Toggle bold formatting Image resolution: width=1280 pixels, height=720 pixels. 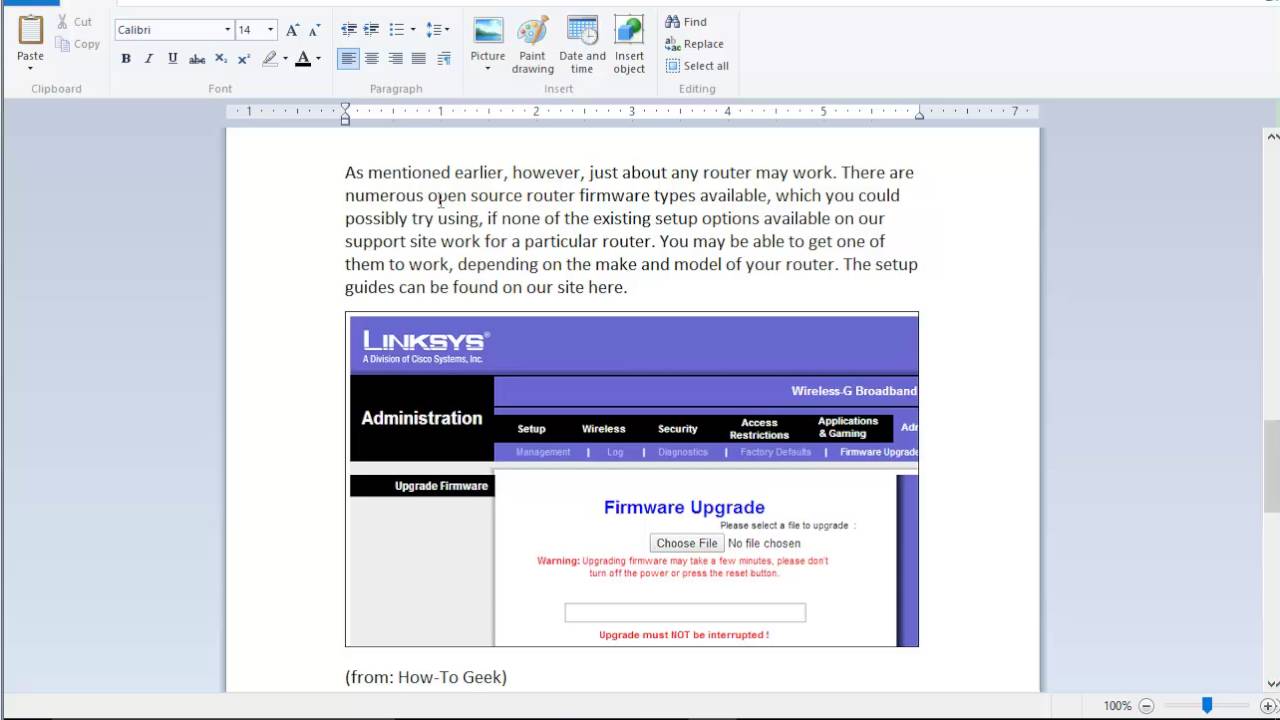(126, 59)
